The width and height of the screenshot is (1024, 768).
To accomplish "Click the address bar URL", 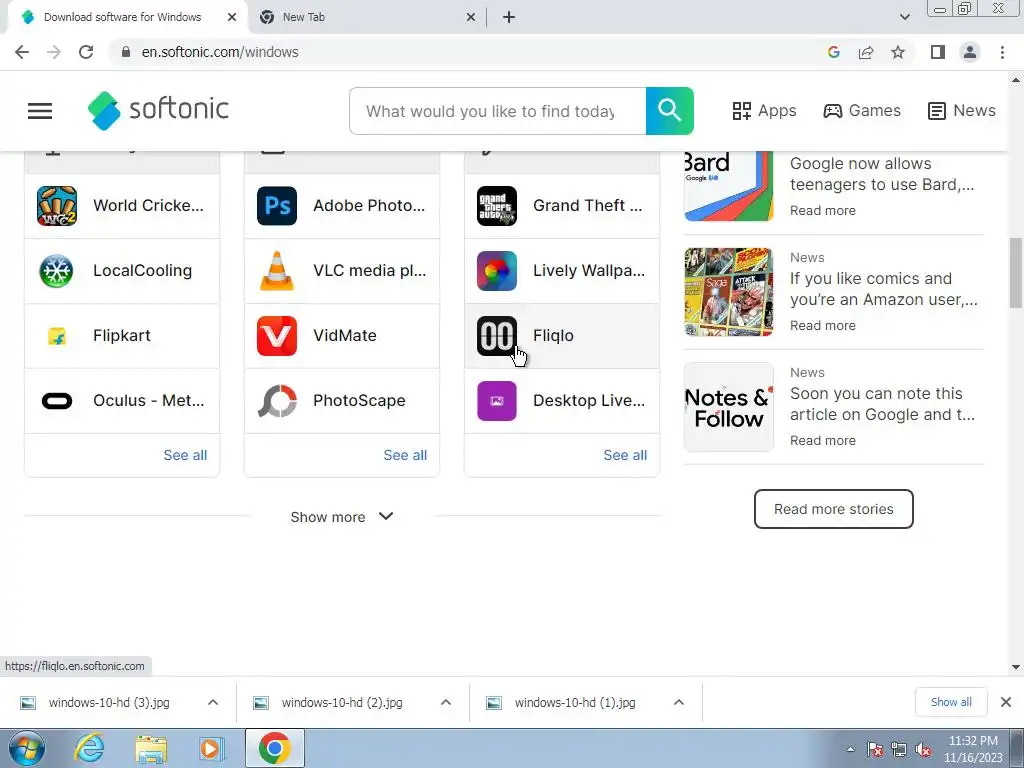I will [x=220, y=52].
